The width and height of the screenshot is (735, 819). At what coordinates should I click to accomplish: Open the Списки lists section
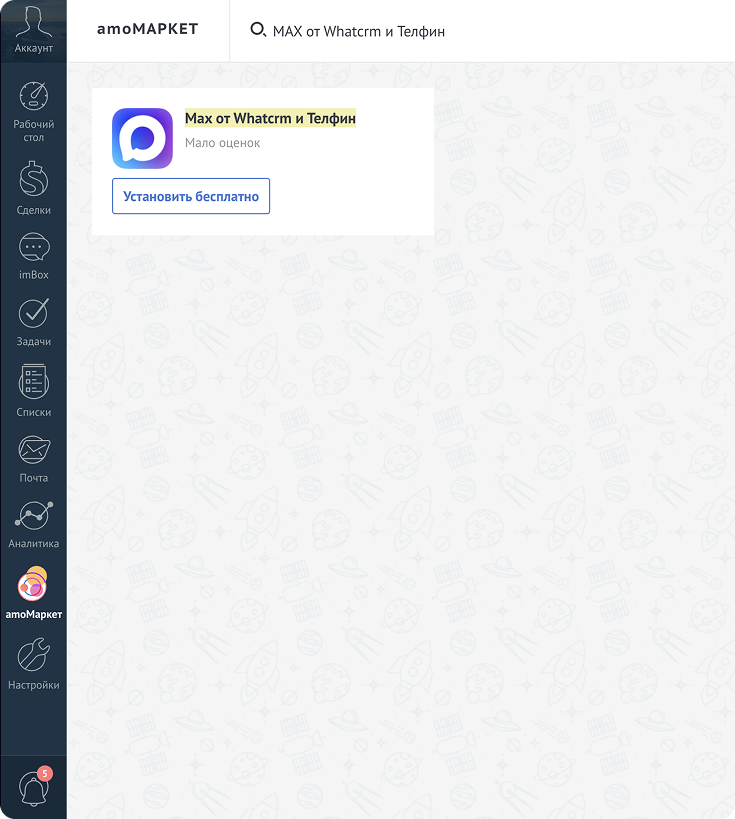(x=33, y=390)
